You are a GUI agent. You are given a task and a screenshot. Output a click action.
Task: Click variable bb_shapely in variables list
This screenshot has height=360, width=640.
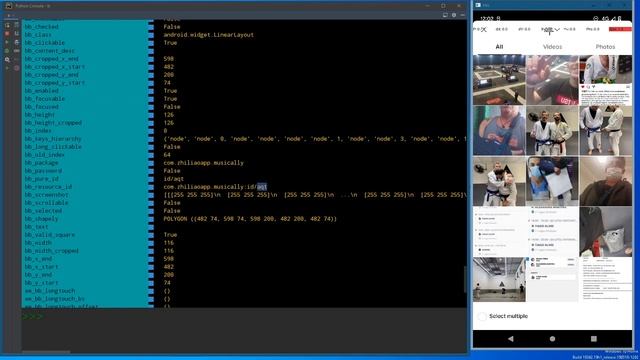coord(41,219)
